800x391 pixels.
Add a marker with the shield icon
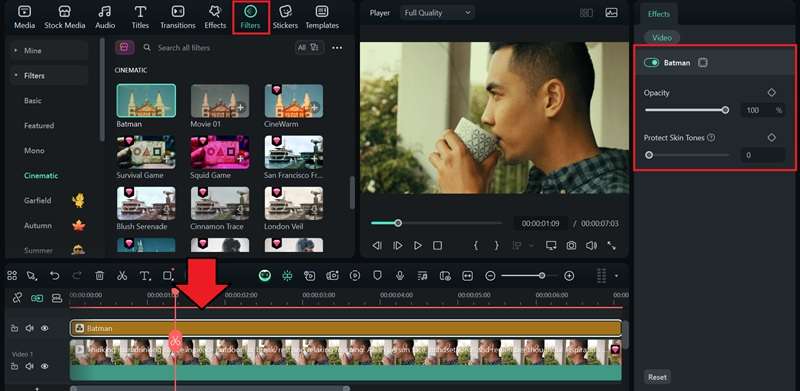pyautogui.click(x=378, y=276)
